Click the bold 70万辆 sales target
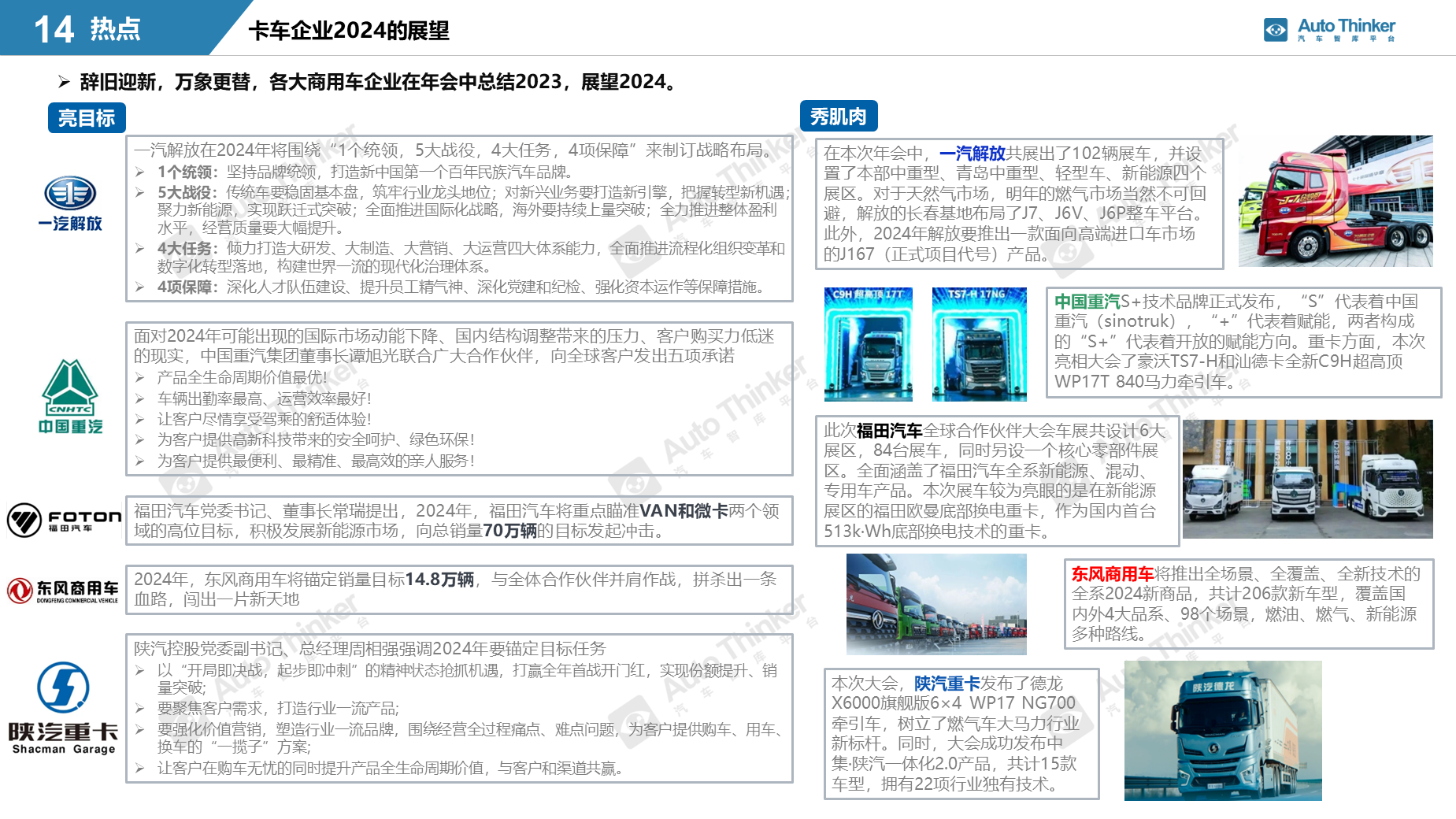This screenshot has width=1456, height=819. [x=509, y=531]
